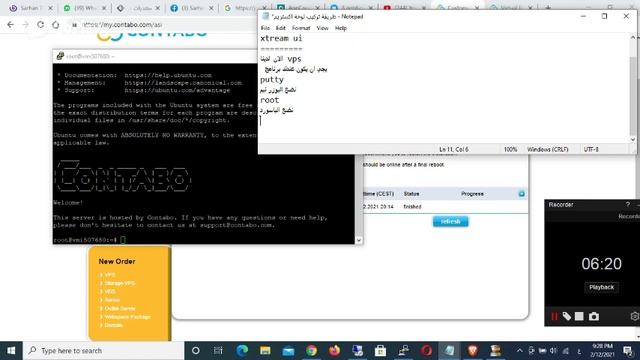The image size is (640, 360).
Task: Open Google Chrome from taskbar
Action: coord(311,351)
